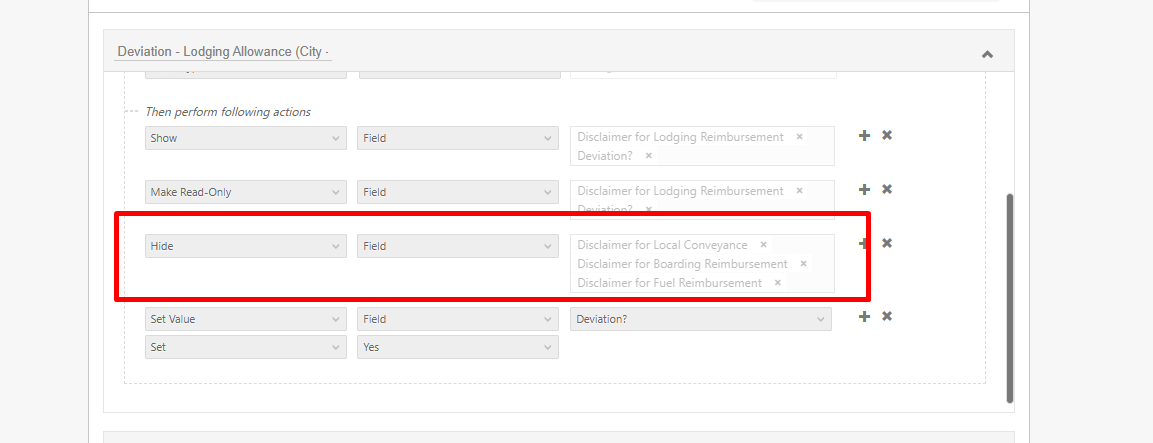Viewport: 1153px width, 443px height.
Task: Click the Deviation - Lodging Allowance title field
Action: (x=223, y=52)
